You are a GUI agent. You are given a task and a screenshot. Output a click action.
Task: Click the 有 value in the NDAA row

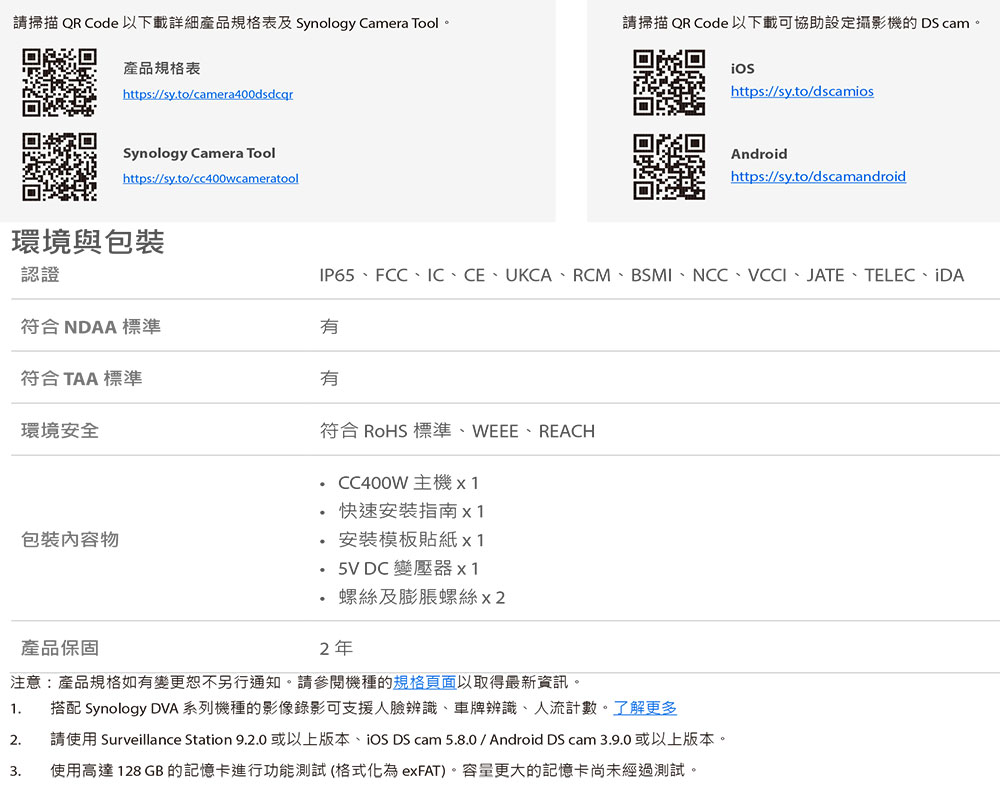329,327
